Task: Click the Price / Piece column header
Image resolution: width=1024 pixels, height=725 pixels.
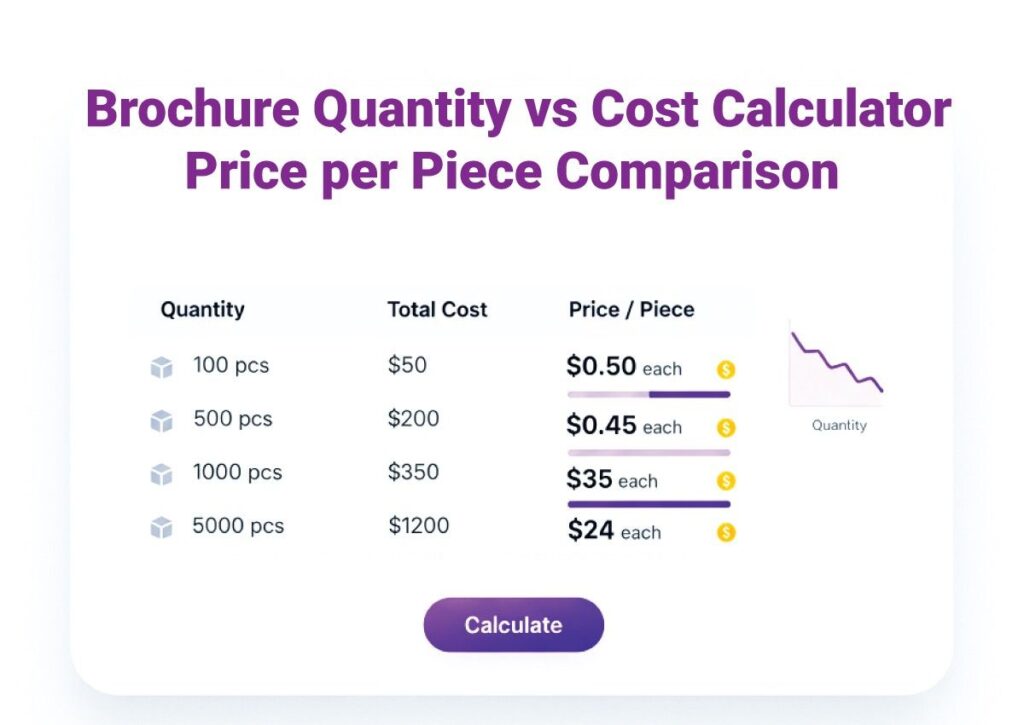Action: [631, 310]
